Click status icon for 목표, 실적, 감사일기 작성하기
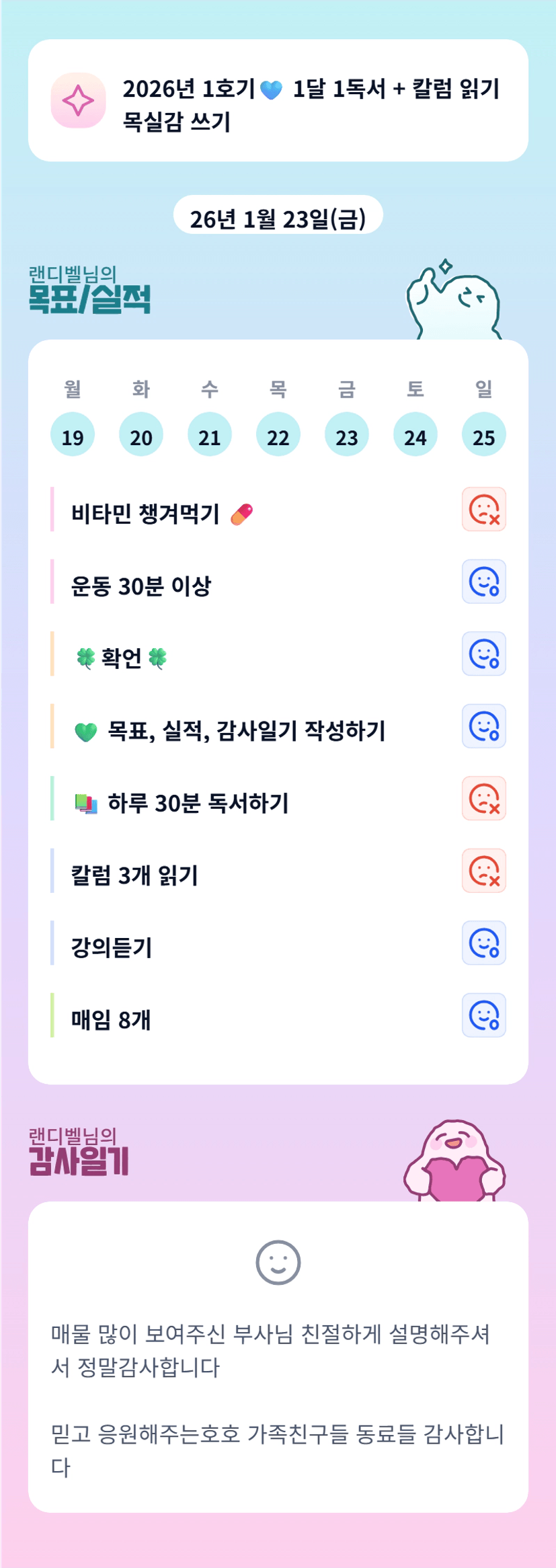The image size is (556, 1568). (x=483, y=726)
